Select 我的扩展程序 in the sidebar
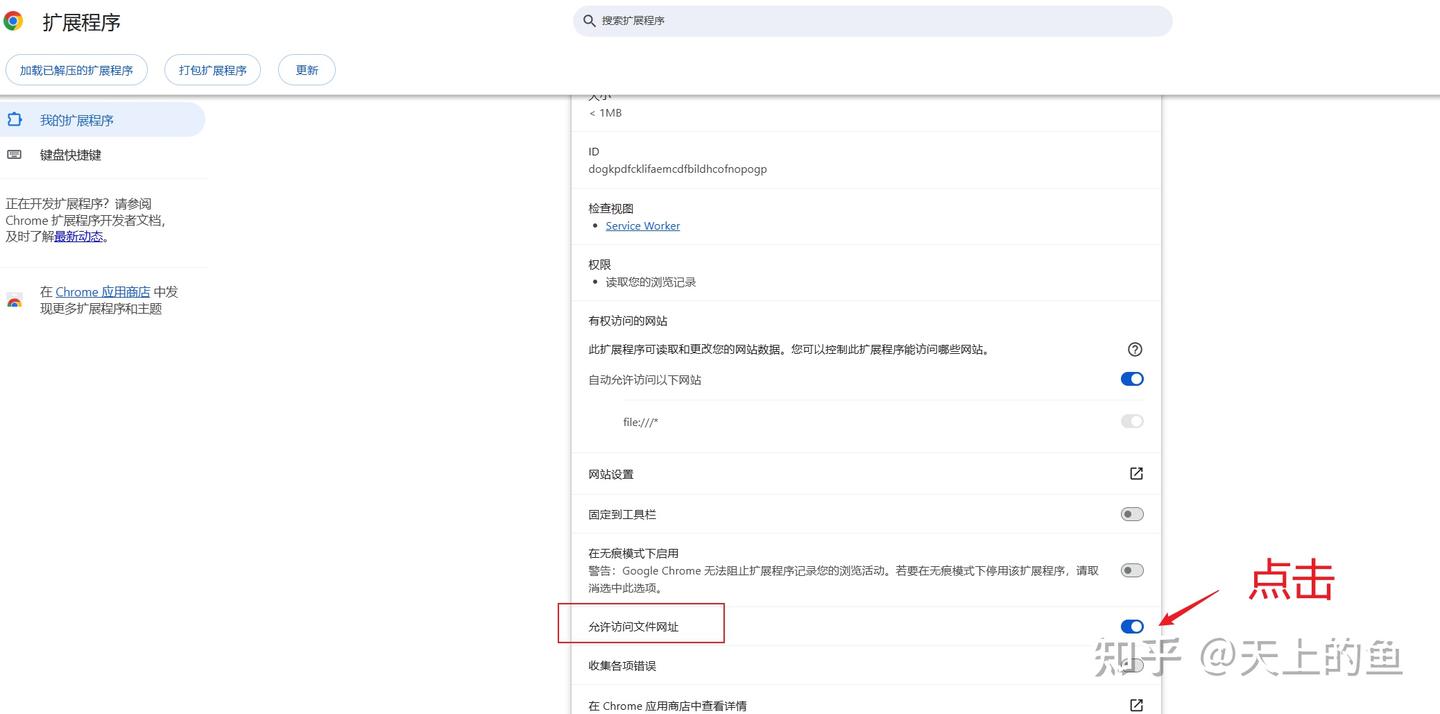 (x=102, y=120)
